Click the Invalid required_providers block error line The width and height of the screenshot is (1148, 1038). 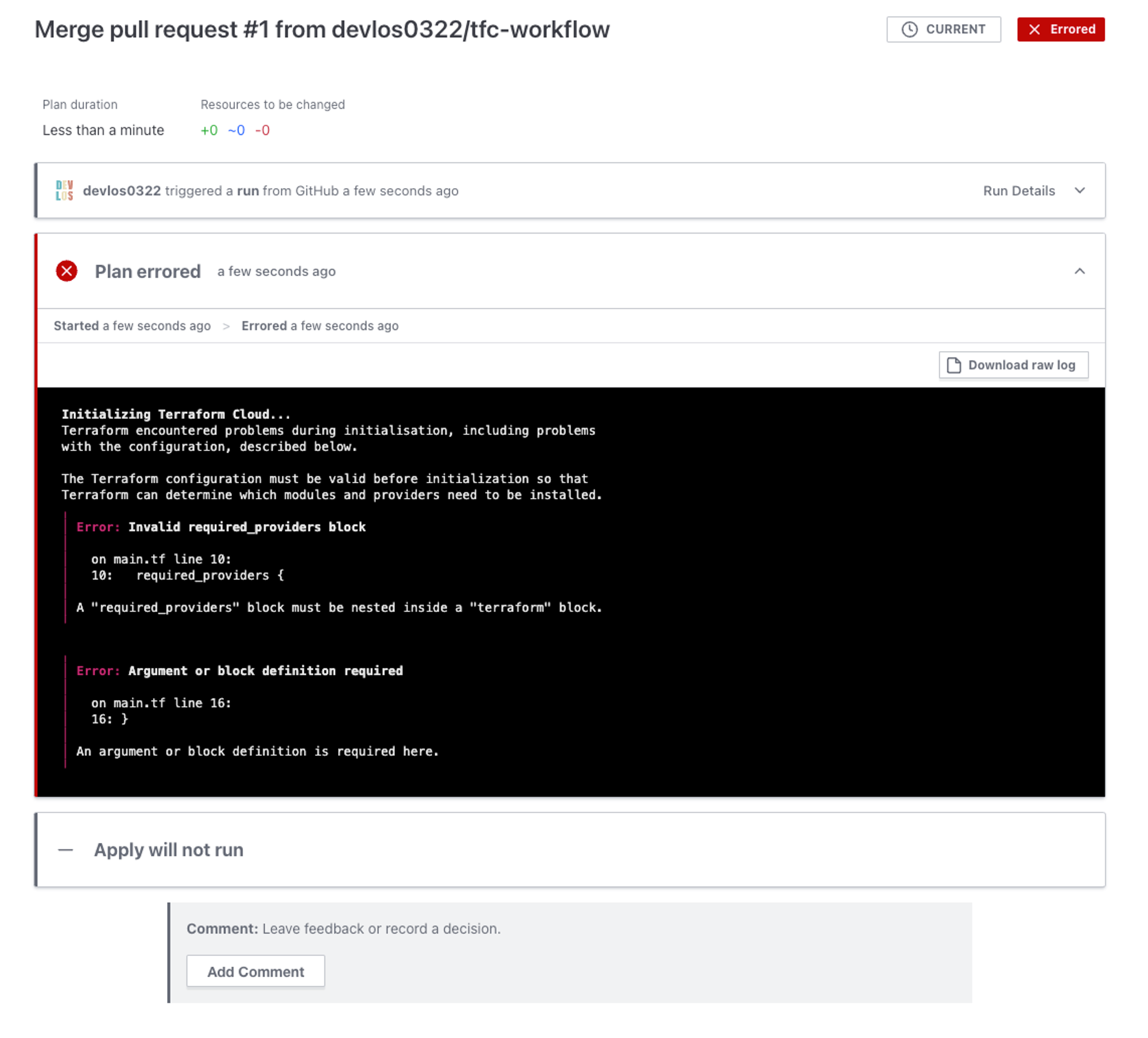(x=247, y=527)
